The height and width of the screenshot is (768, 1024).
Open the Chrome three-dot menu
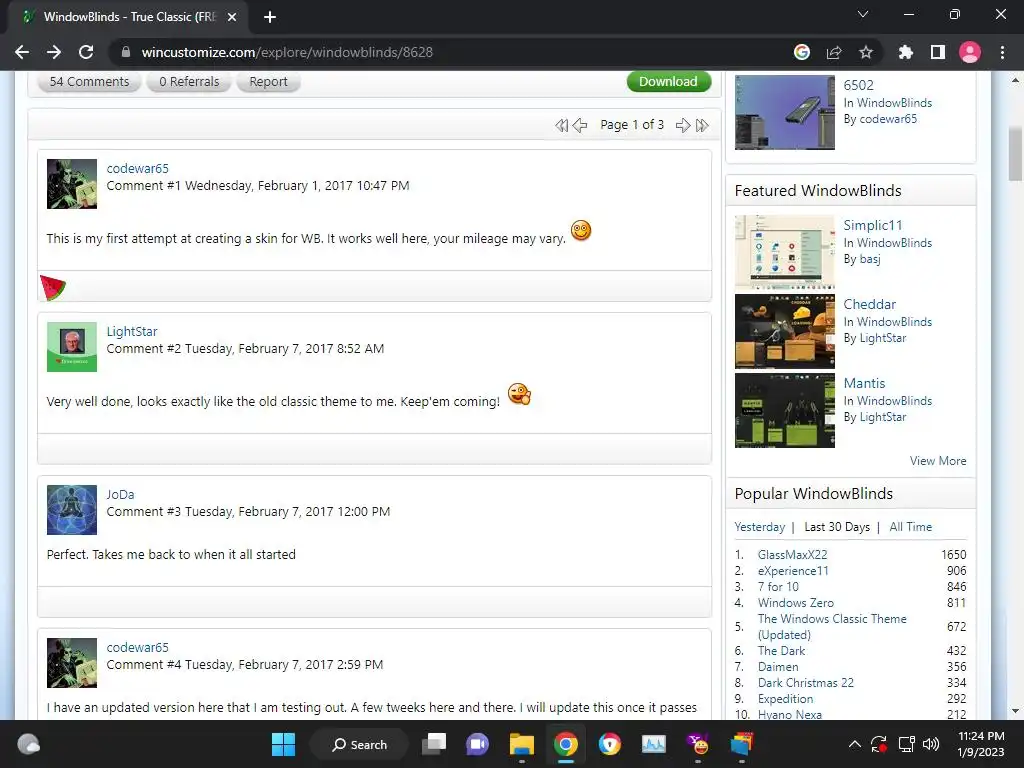(x=1002, y=52)
